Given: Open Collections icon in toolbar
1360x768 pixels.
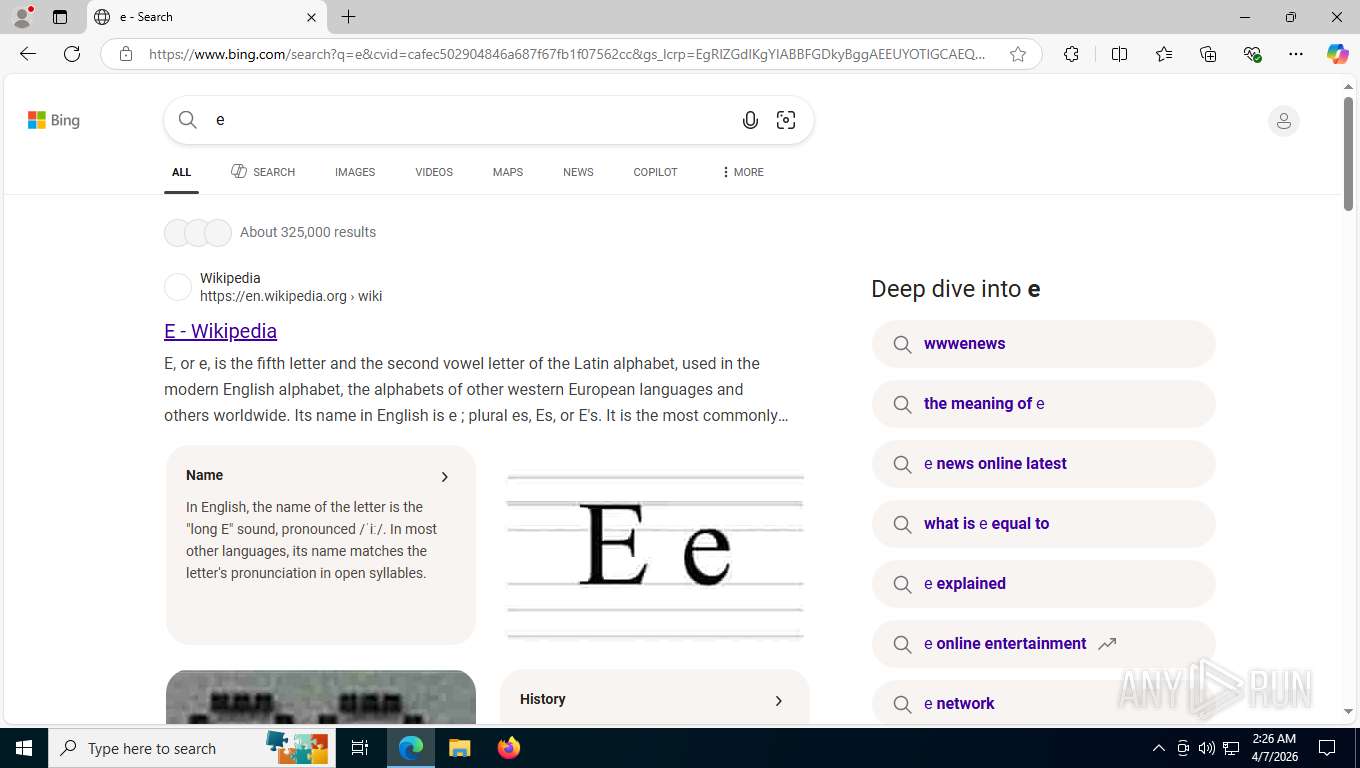Looking at the screenshot, I should (1208, 54).
